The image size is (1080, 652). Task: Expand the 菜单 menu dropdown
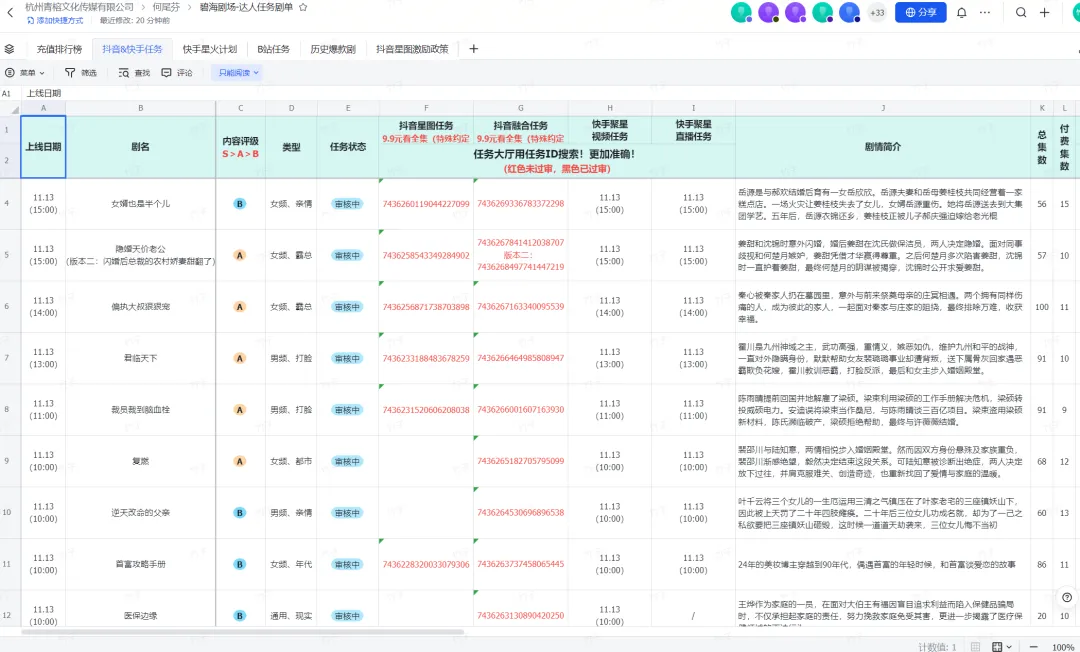tap(25, 72)
